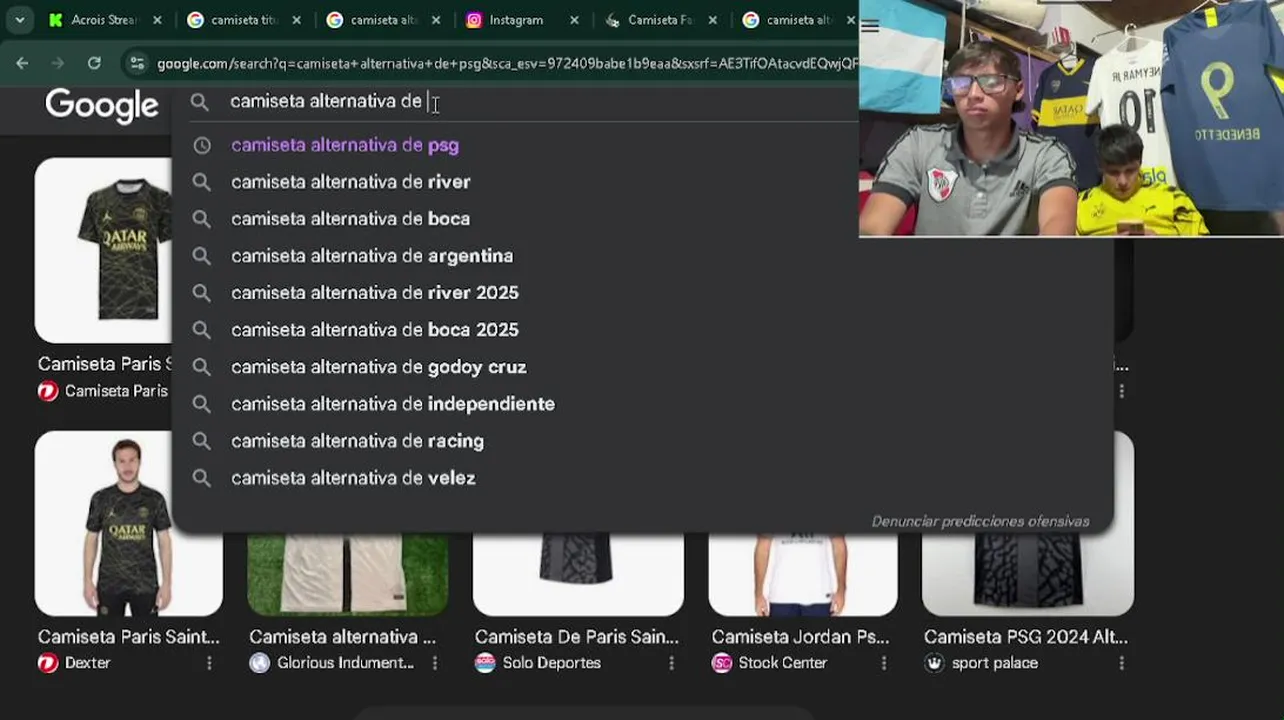This screenshot has height=720, width=1284.
Task: Click the Google logo
Action: point(102,104)
